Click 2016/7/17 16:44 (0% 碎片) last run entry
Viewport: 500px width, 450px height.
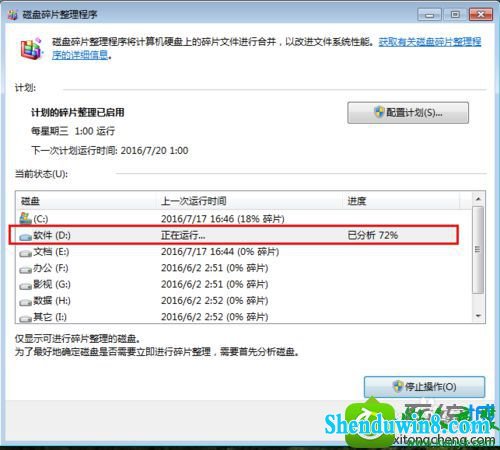point(220,252)
